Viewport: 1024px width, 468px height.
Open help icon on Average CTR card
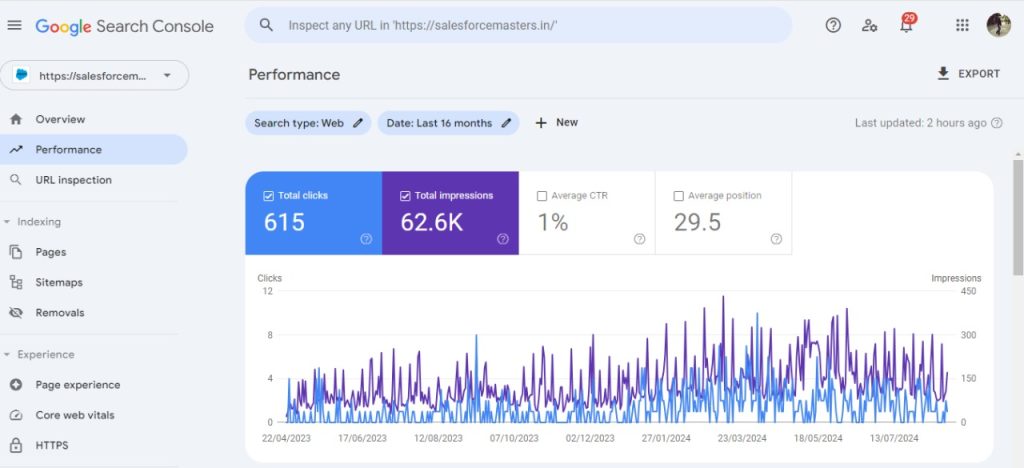pyautogui.click(x=639, y=239)
